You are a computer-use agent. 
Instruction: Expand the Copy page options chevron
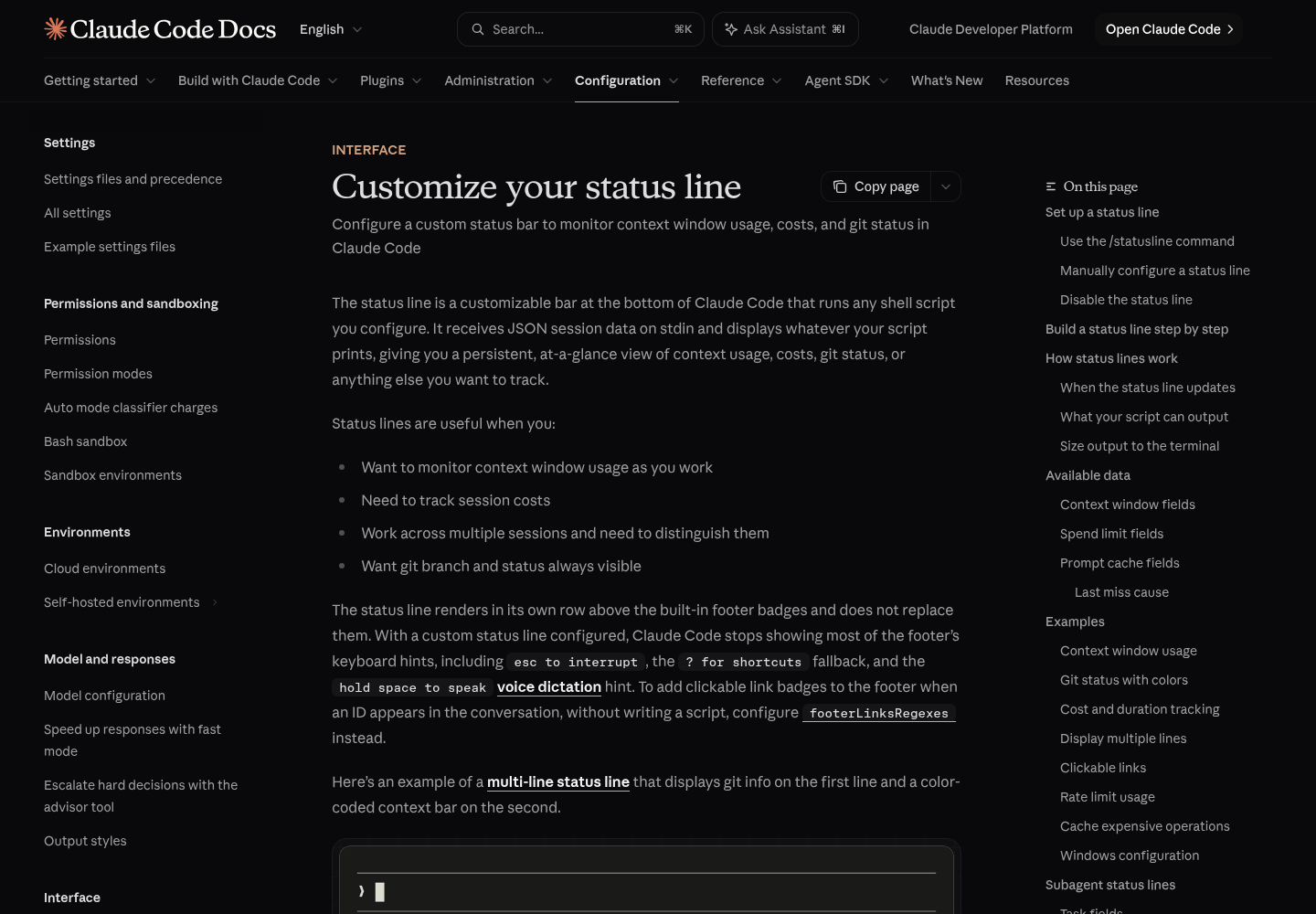946,186
